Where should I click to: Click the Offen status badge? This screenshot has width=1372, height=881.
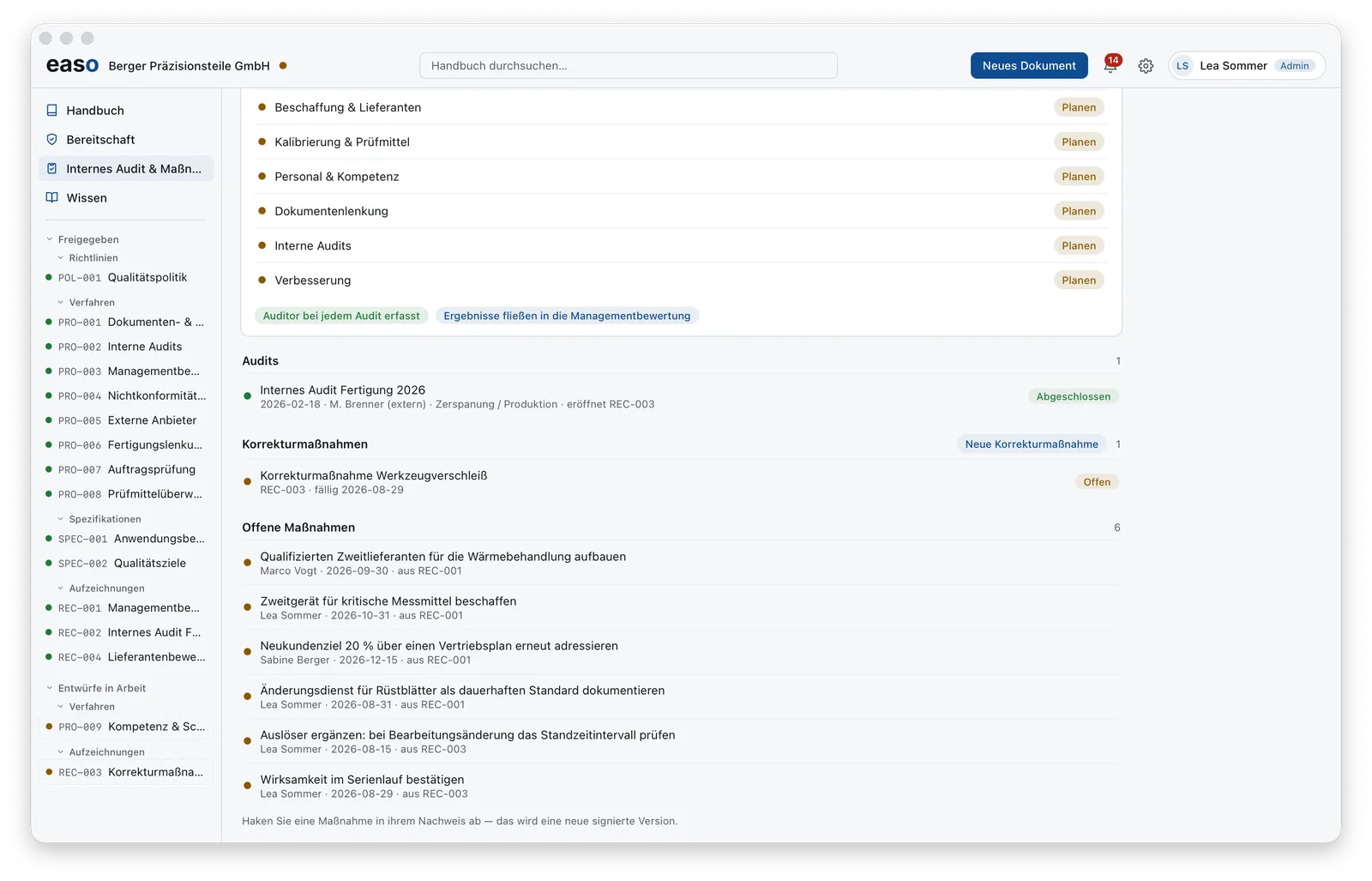(1097, 482)
